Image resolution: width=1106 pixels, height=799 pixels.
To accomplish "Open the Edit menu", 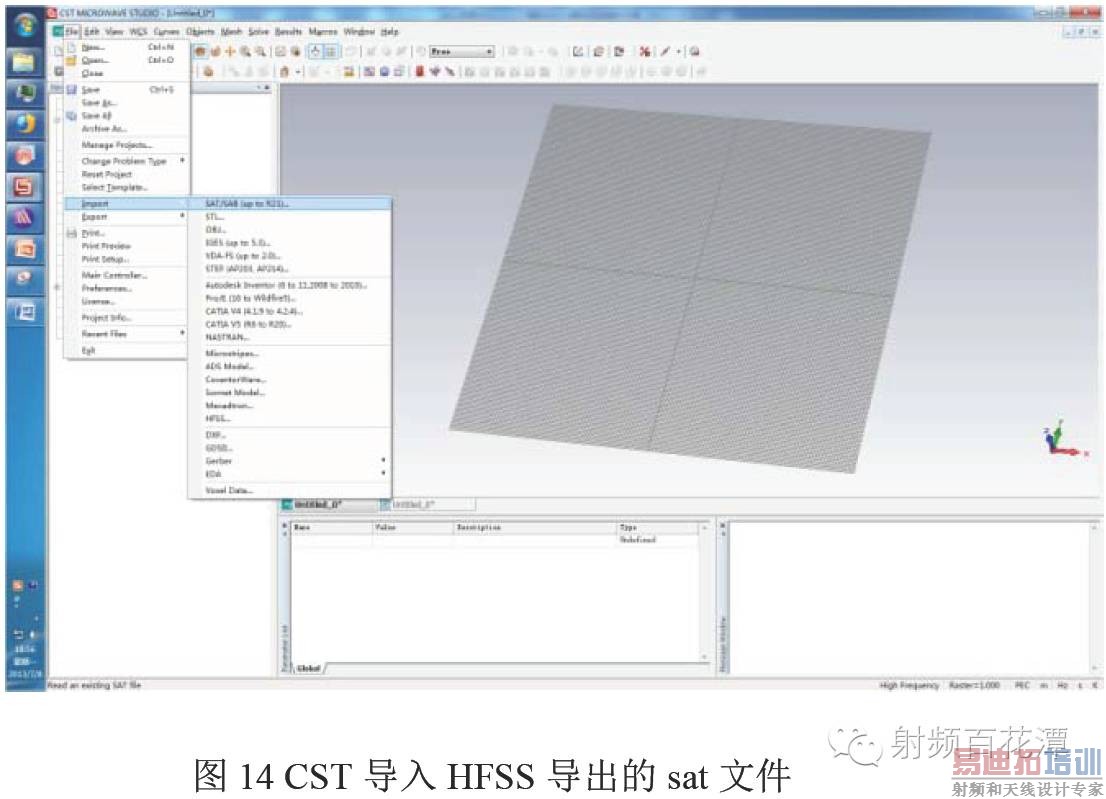I will pos(92,32).
